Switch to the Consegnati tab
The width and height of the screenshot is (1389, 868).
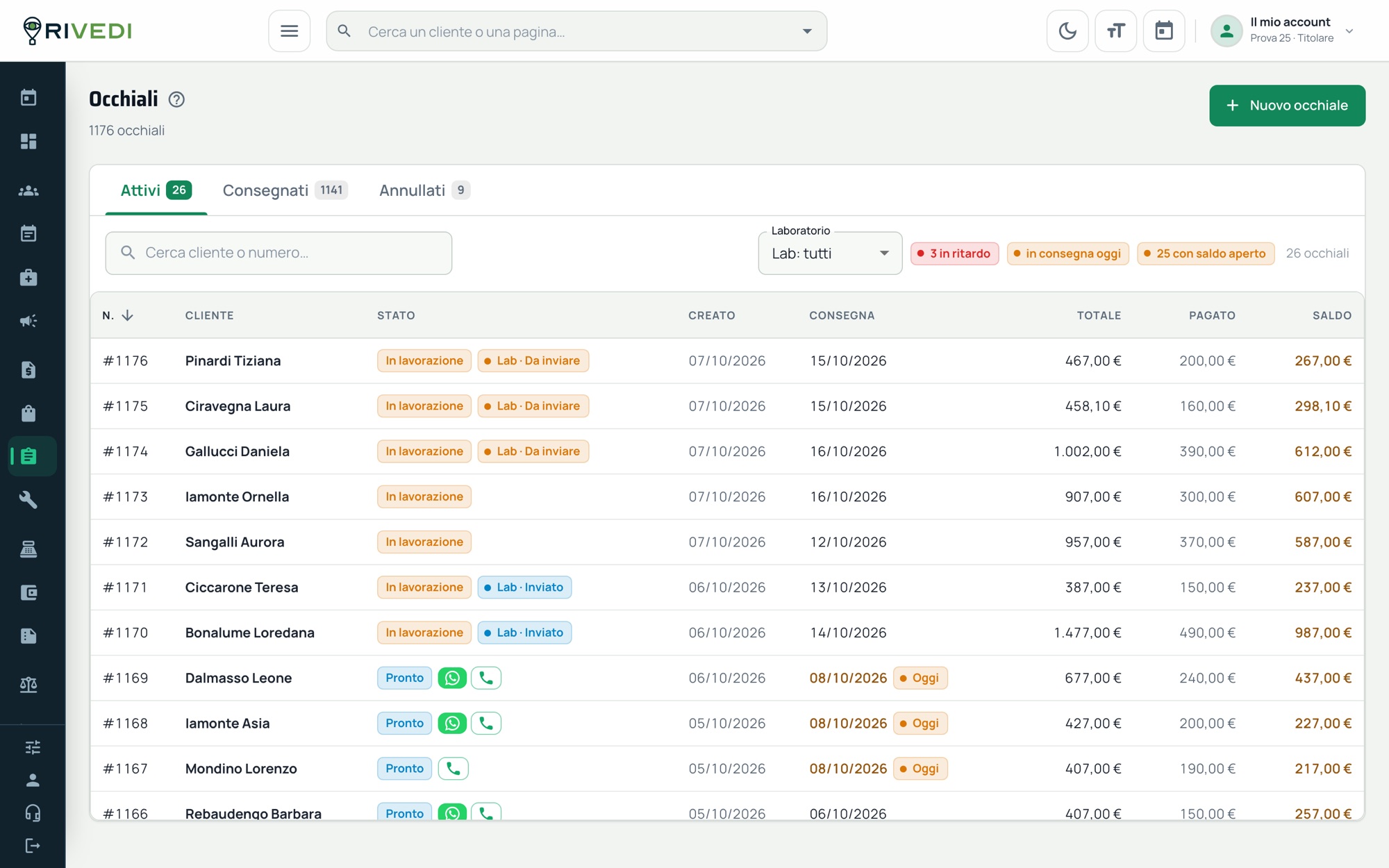click(285, 190)
